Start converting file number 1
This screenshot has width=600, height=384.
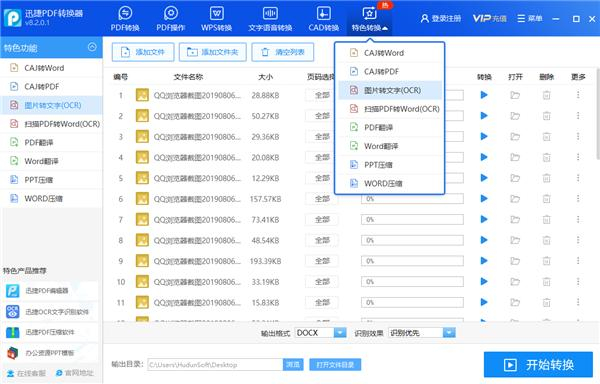pos(484,95)
